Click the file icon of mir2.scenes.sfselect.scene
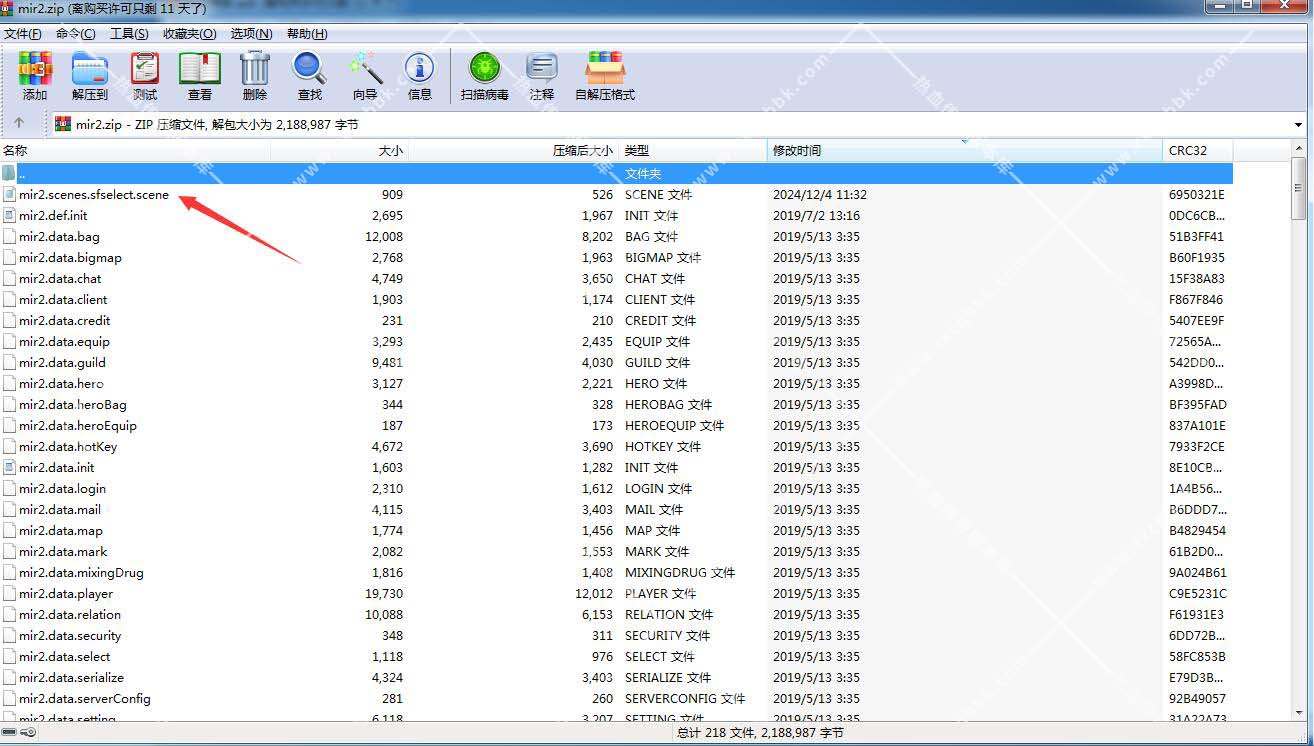This screenshot has height=746, width=1314. (x=9, y=194)
